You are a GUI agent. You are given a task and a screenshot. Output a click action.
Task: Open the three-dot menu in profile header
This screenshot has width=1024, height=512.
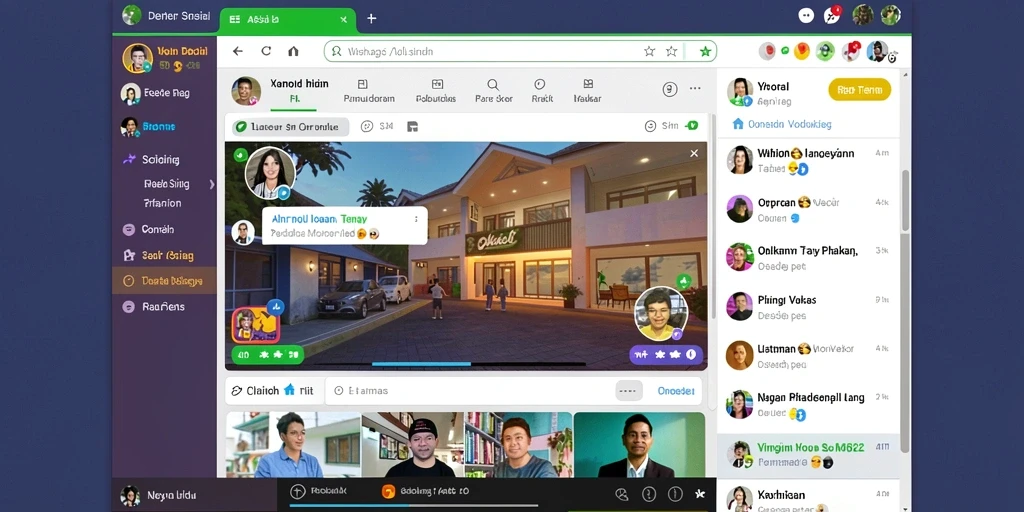click(x=695, y=88)
